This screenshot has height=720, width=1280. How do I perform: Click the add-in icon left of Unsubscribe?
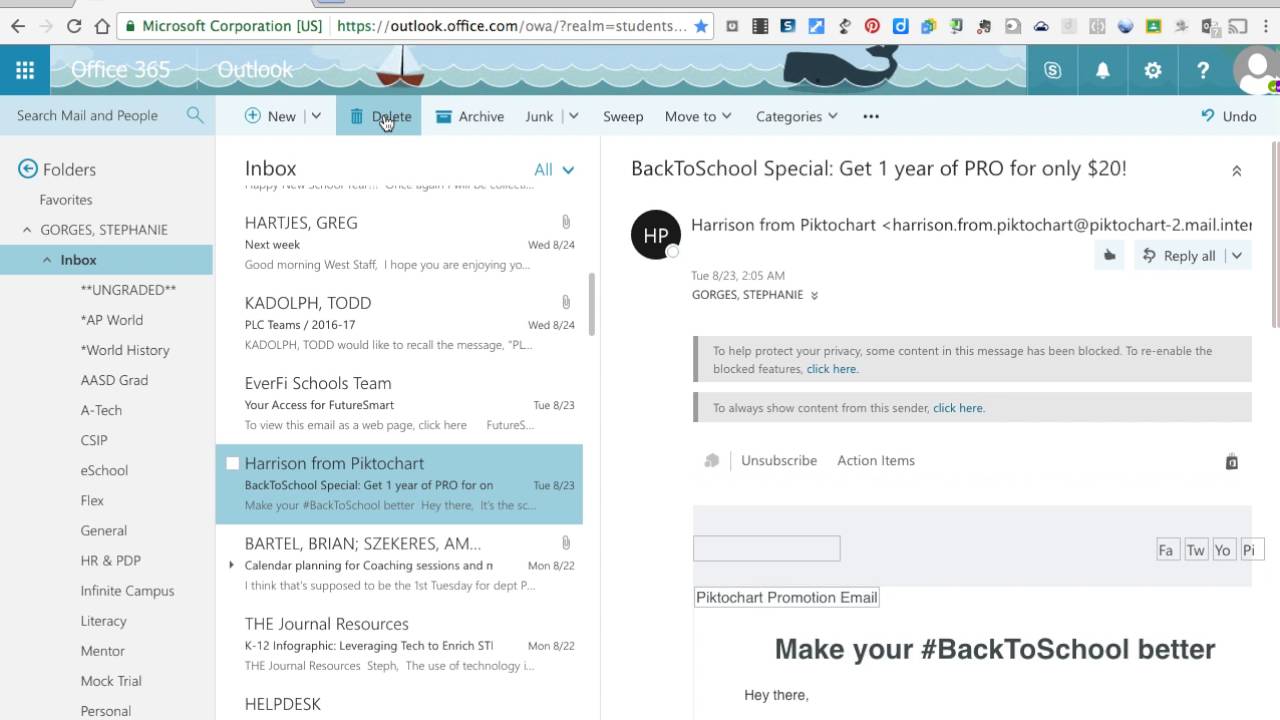point(711,461)
